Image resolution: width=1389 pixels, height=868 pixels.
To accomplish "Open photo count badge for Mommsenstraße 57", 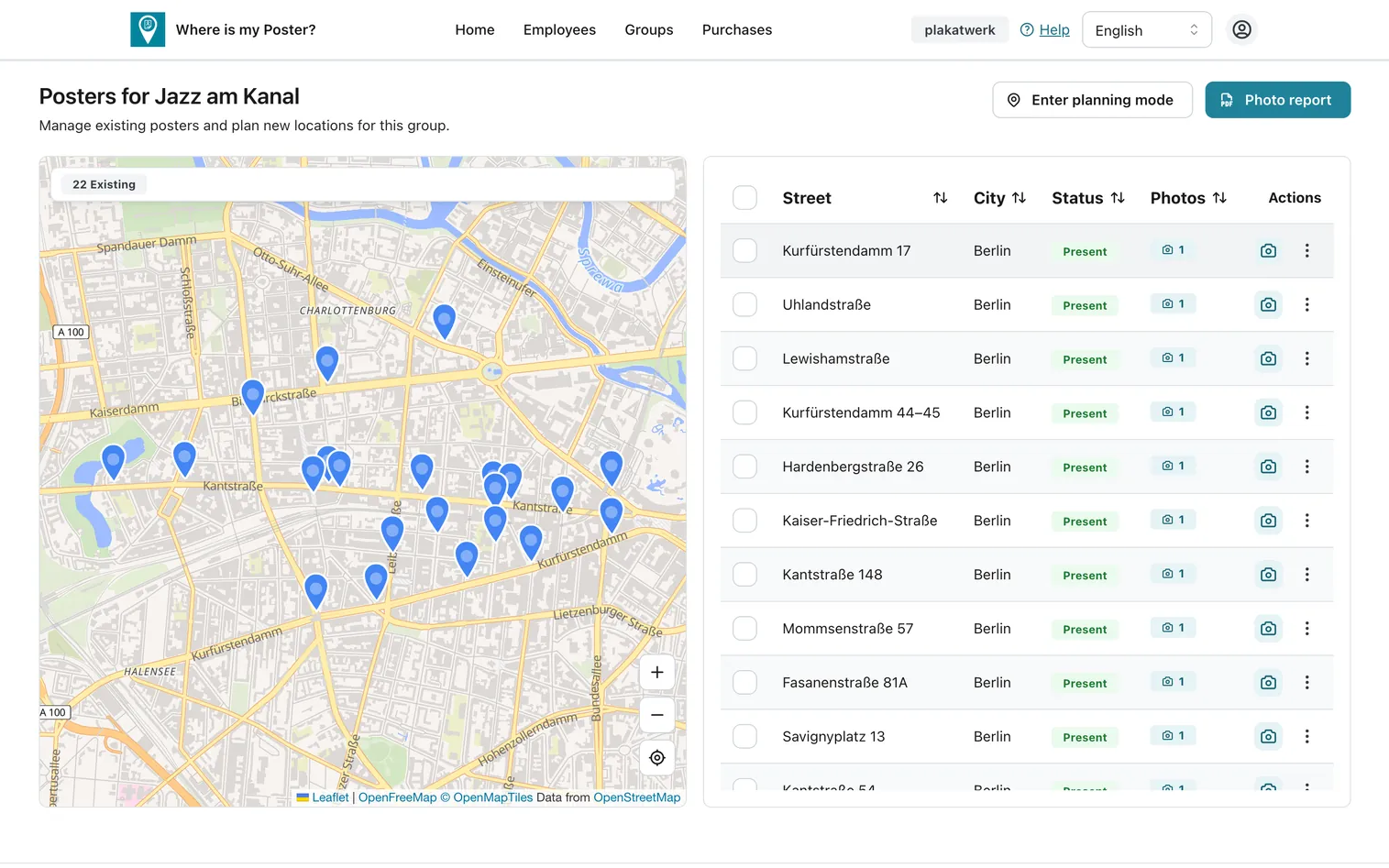I will (1173, 628).
